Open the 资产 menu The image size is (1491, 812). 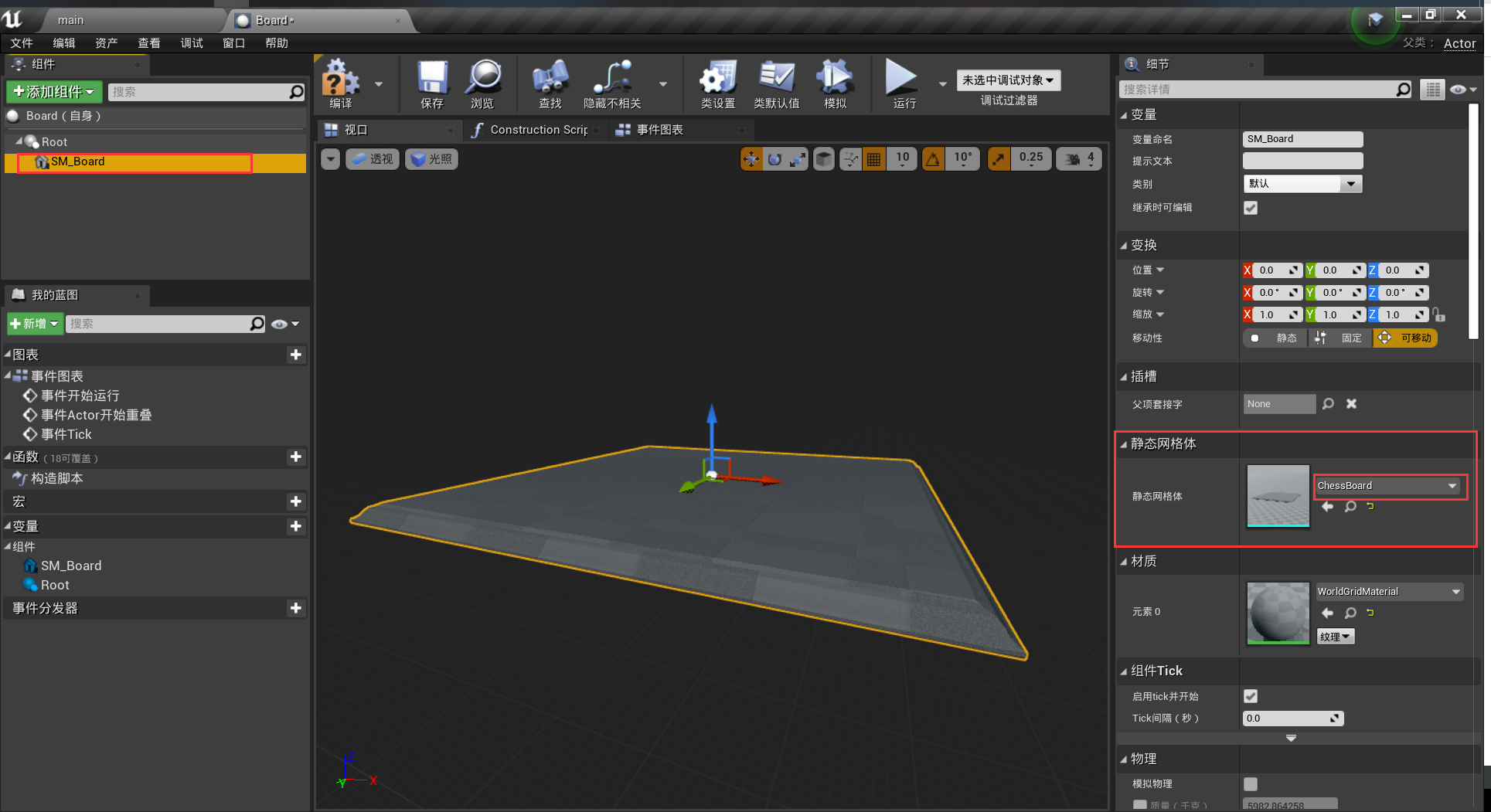click(106, 43)
